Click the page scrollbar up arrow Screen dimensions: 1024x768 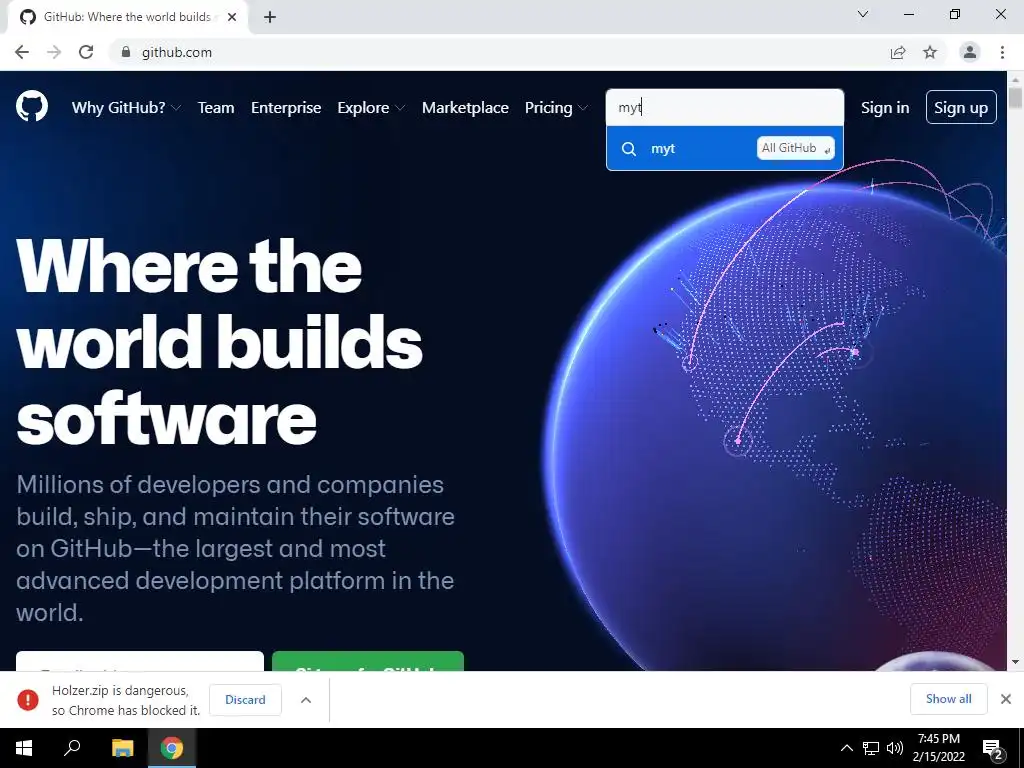pos(1015,79)
